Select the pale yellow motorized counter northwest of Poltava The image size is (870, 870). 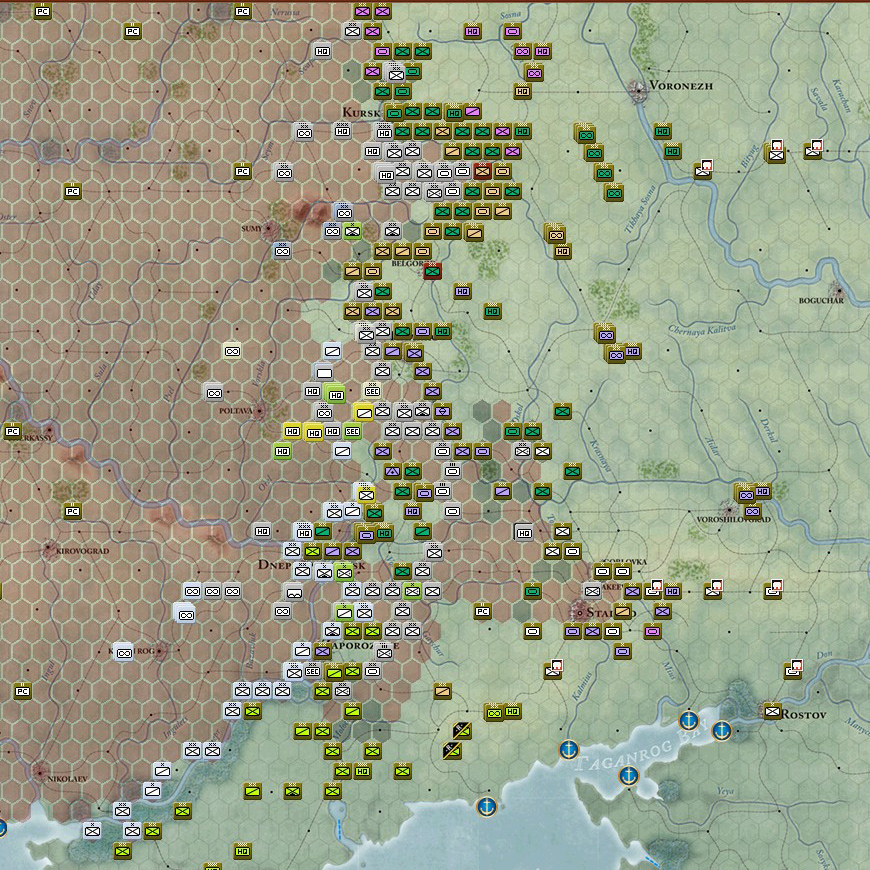coord(232,351)
